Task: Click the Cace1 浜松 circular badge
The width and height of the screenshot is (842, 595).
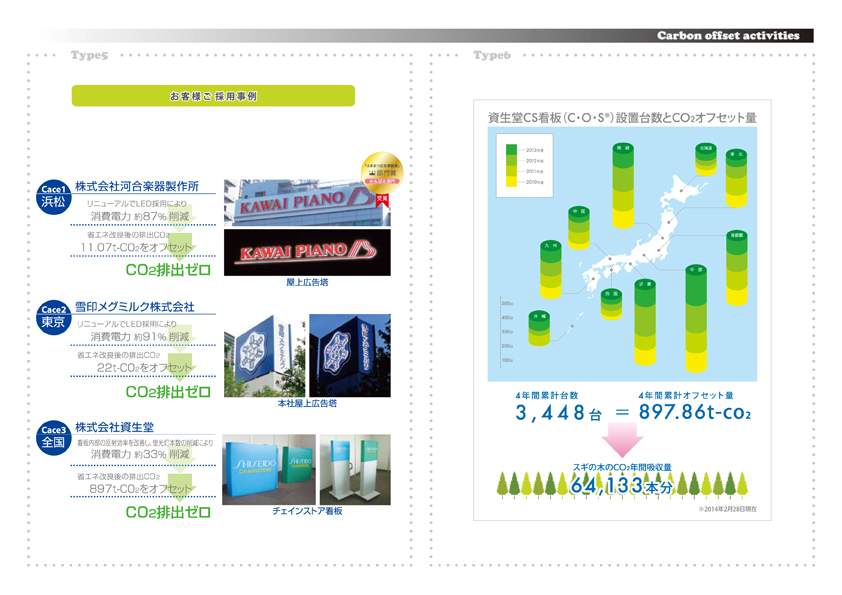Action: coord(54,197)
